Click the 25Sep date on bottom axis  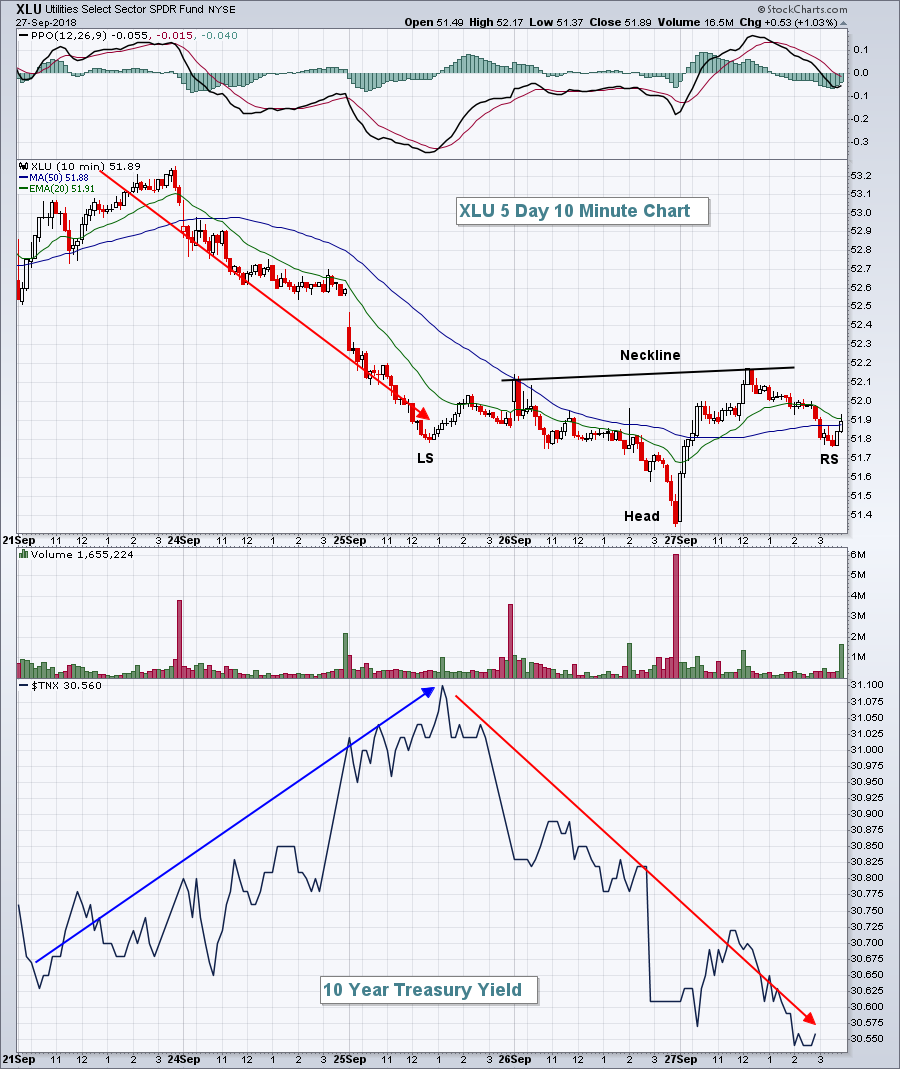click(x=350, y=1059)
